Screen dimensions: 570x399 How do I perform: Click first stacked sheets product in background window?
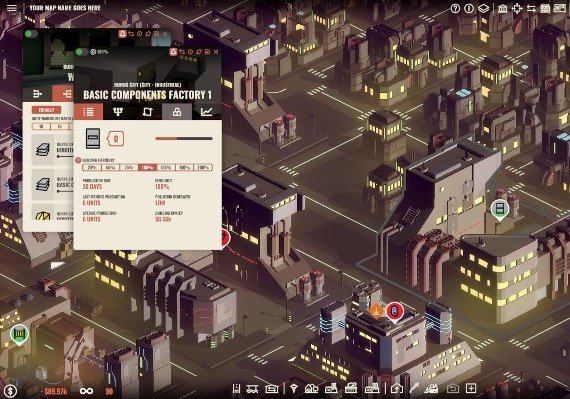[x=43, y=149]
